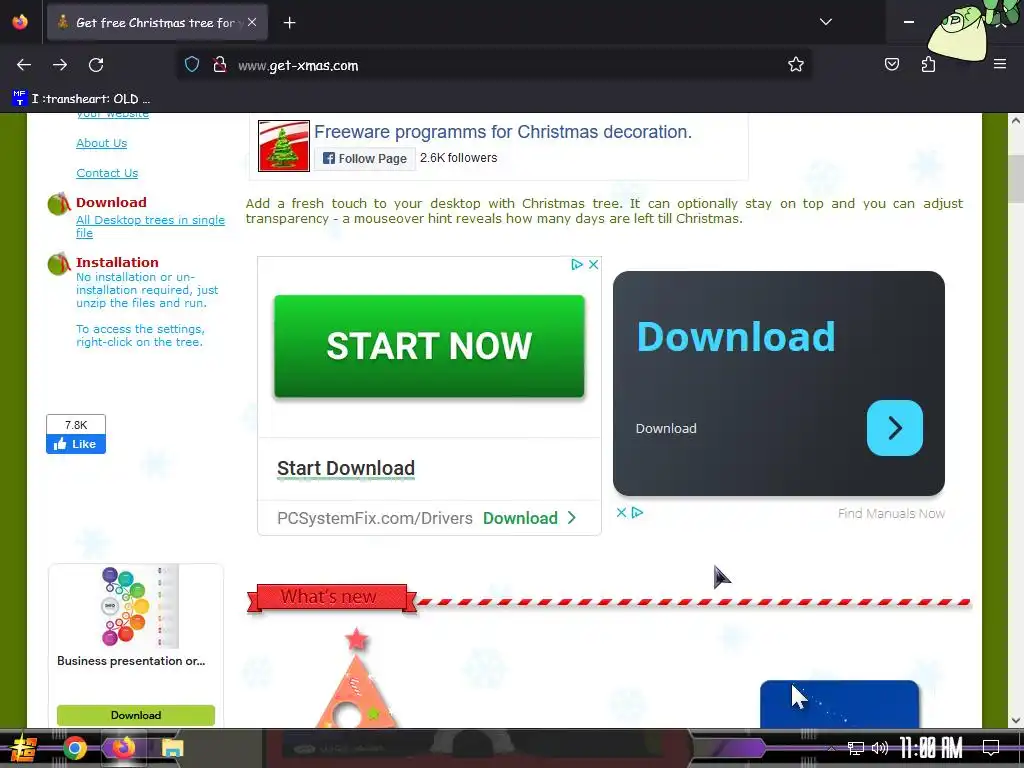Viewport: 1024px width, 768px height.
Task: Open the insecure connection padlock icon
Action: (x=220, y=65)
